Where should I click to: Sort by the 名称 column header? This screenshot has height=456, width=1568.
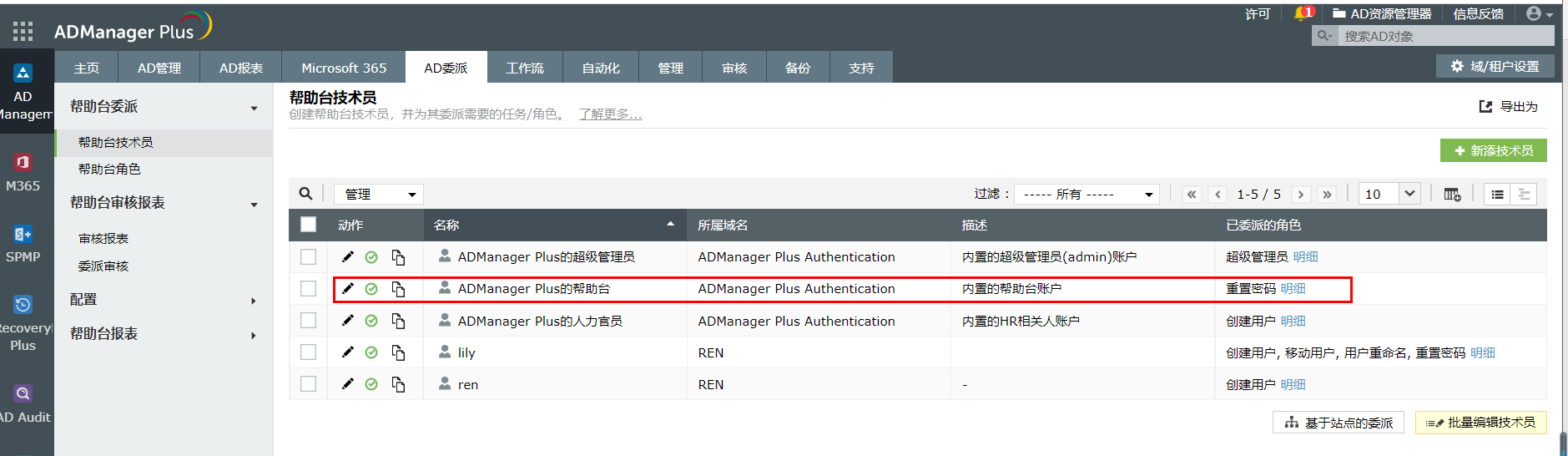click(555, 225)
